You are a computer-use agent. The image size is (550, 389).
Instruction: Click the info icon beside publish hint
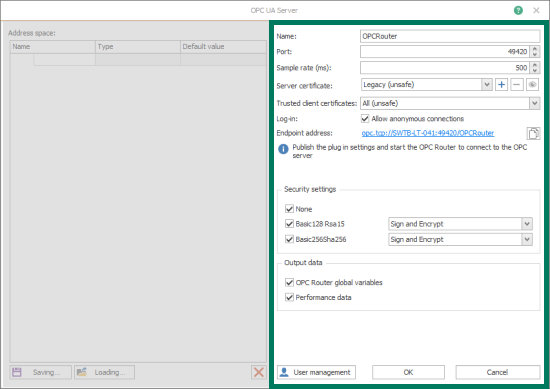[x=283, y=149]
